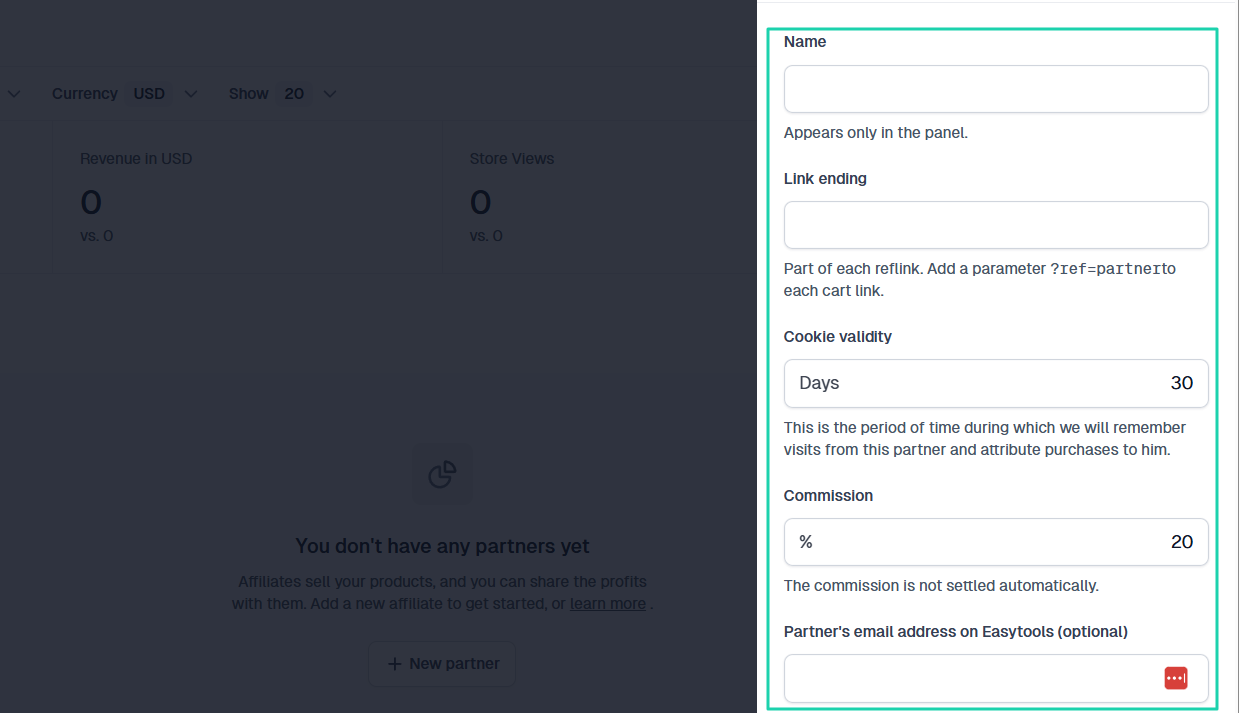Focus the Name input field
This screenshot has height=713, width=1239.
click(996, 89)
